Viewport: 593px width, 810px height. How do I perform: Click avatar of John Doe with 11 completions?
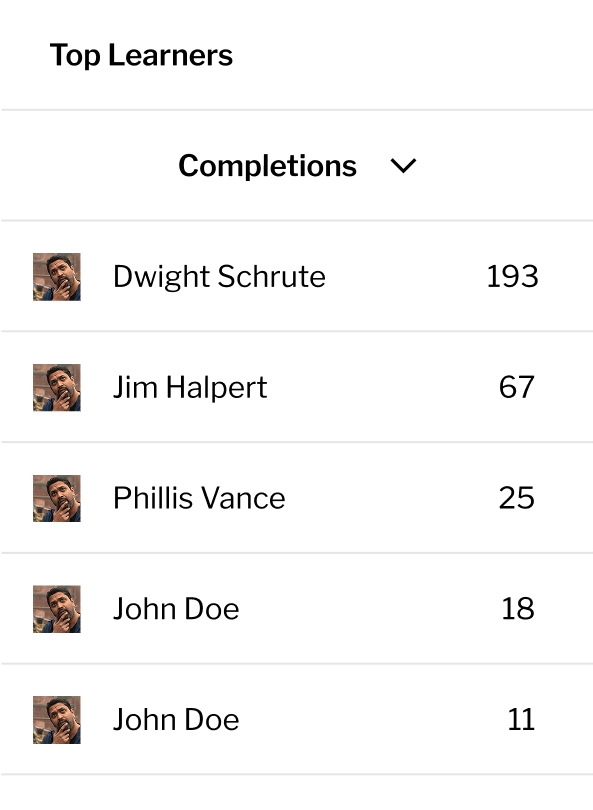click(x=57, y=720)
